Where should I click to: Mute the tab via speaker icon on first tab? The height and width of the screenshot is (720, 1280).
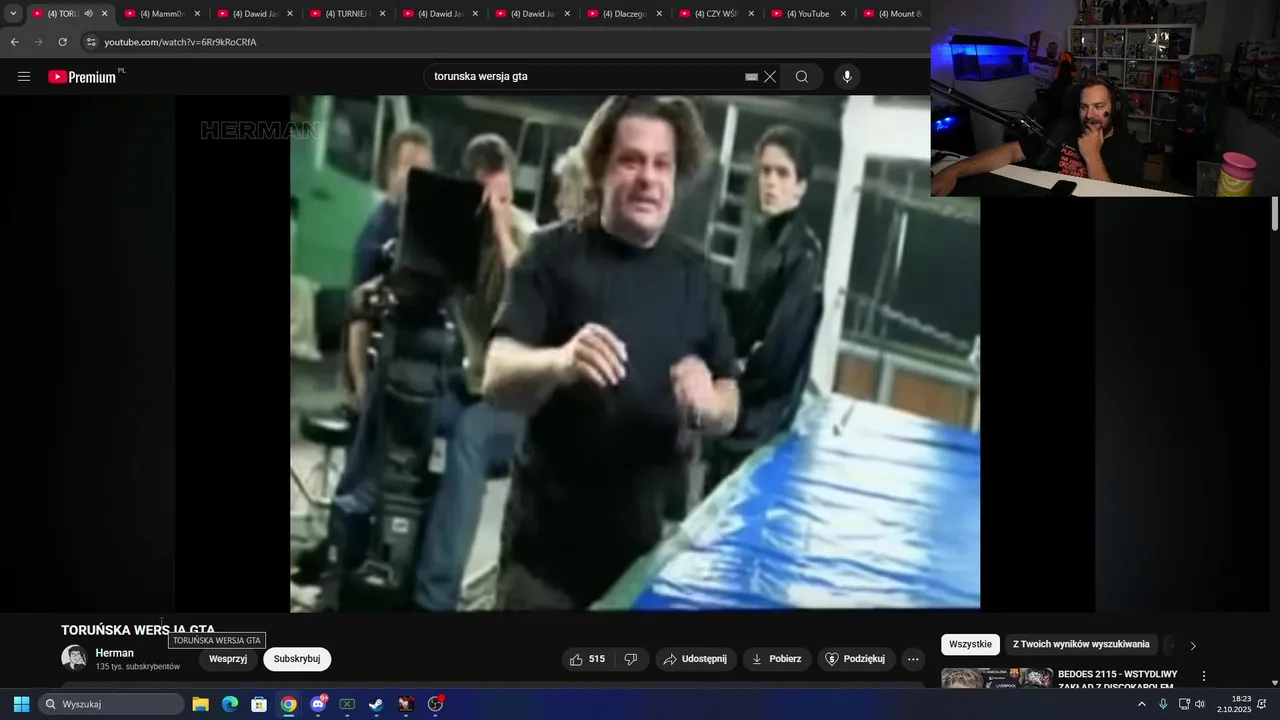(88, 14)
